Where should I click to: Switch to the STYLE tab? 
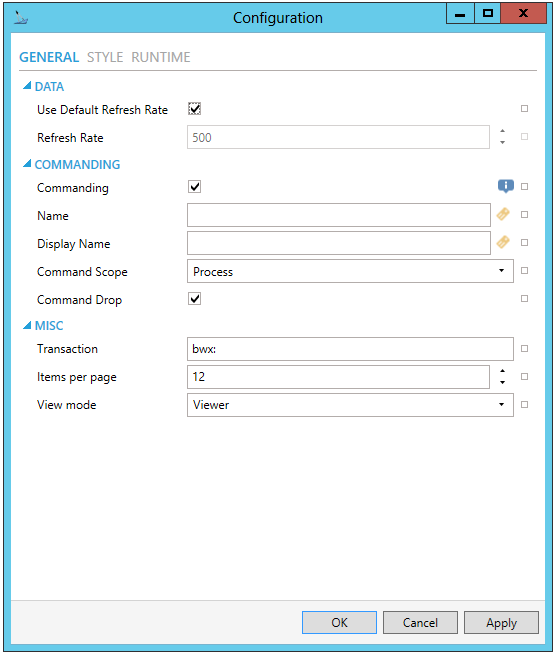point(105,57)
